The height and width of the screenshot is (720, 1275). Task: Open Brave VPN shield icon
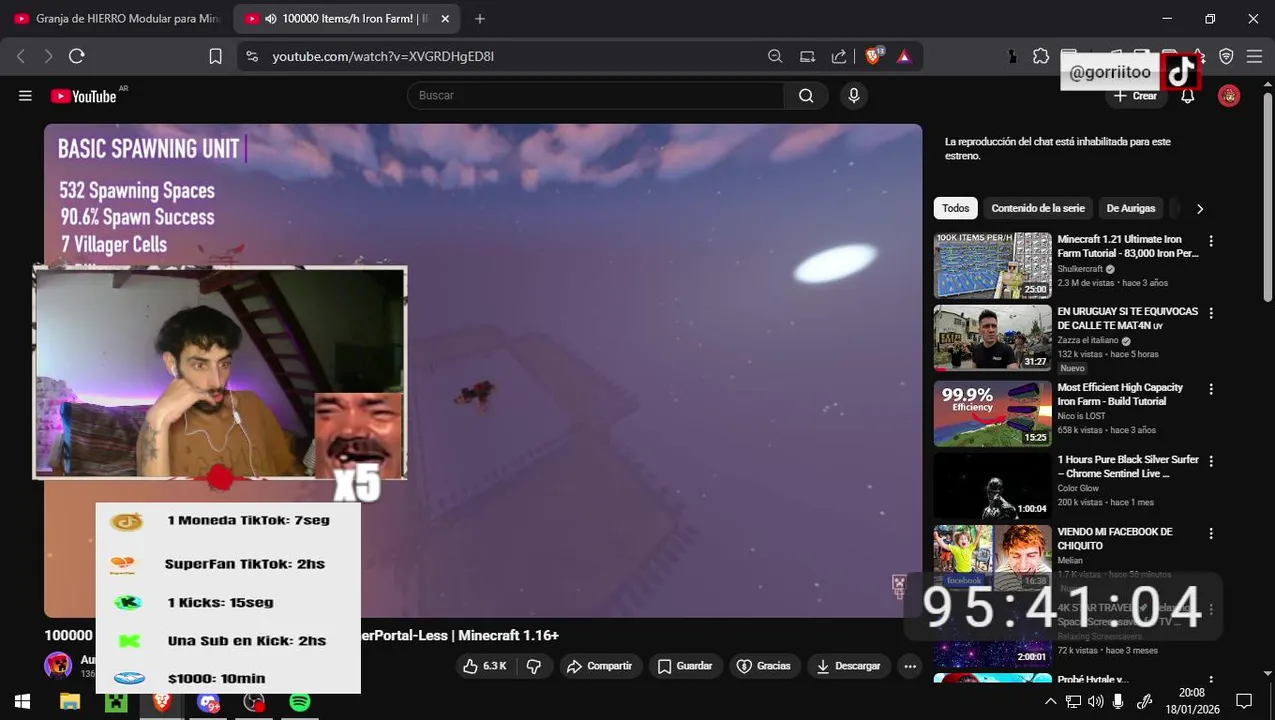[x=1226, y=57]
